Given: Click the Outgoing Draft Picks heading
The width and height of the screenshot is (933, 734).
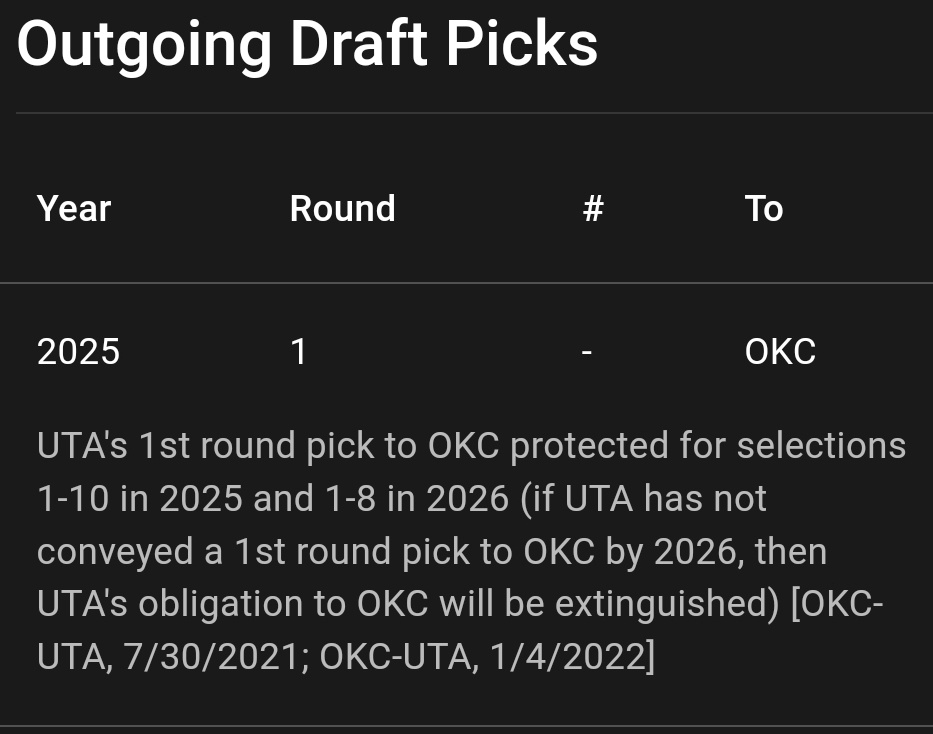Looking at the screenshot, I should pos(307,44).
